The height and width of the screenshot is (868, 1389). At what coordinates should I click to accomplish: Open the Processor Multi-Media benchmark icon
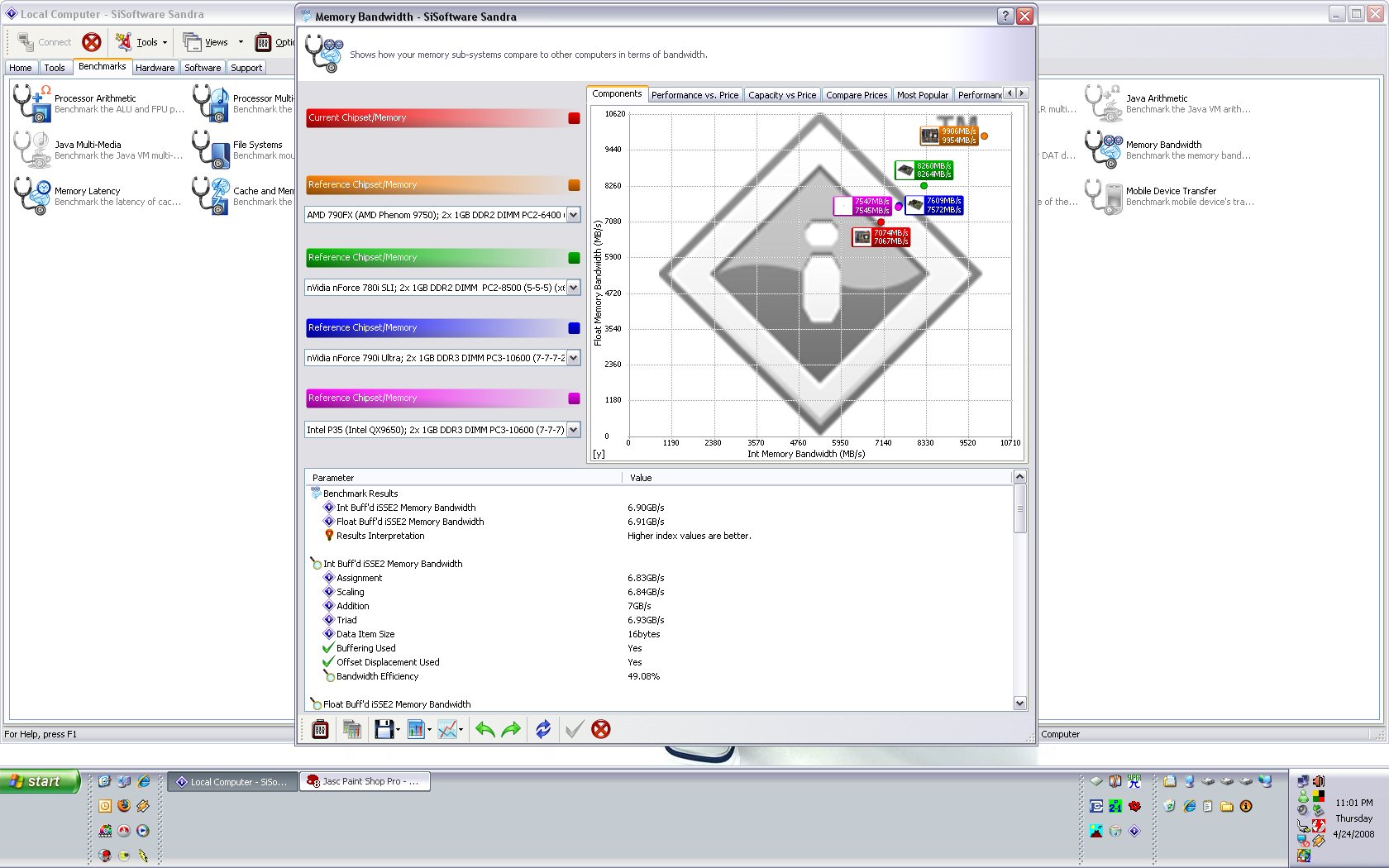coord(211,103)
